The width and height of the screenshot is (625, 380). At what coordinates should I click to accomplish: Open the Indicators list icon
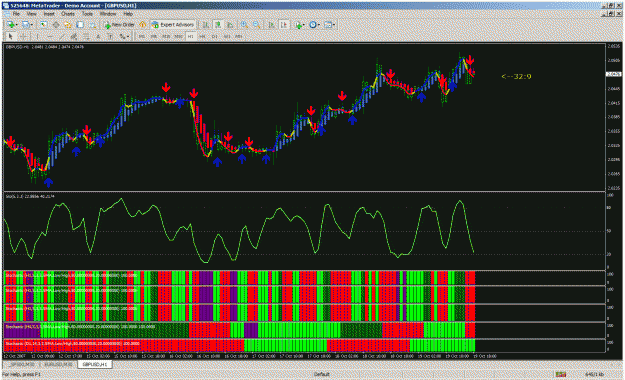[x=298, y=25]
